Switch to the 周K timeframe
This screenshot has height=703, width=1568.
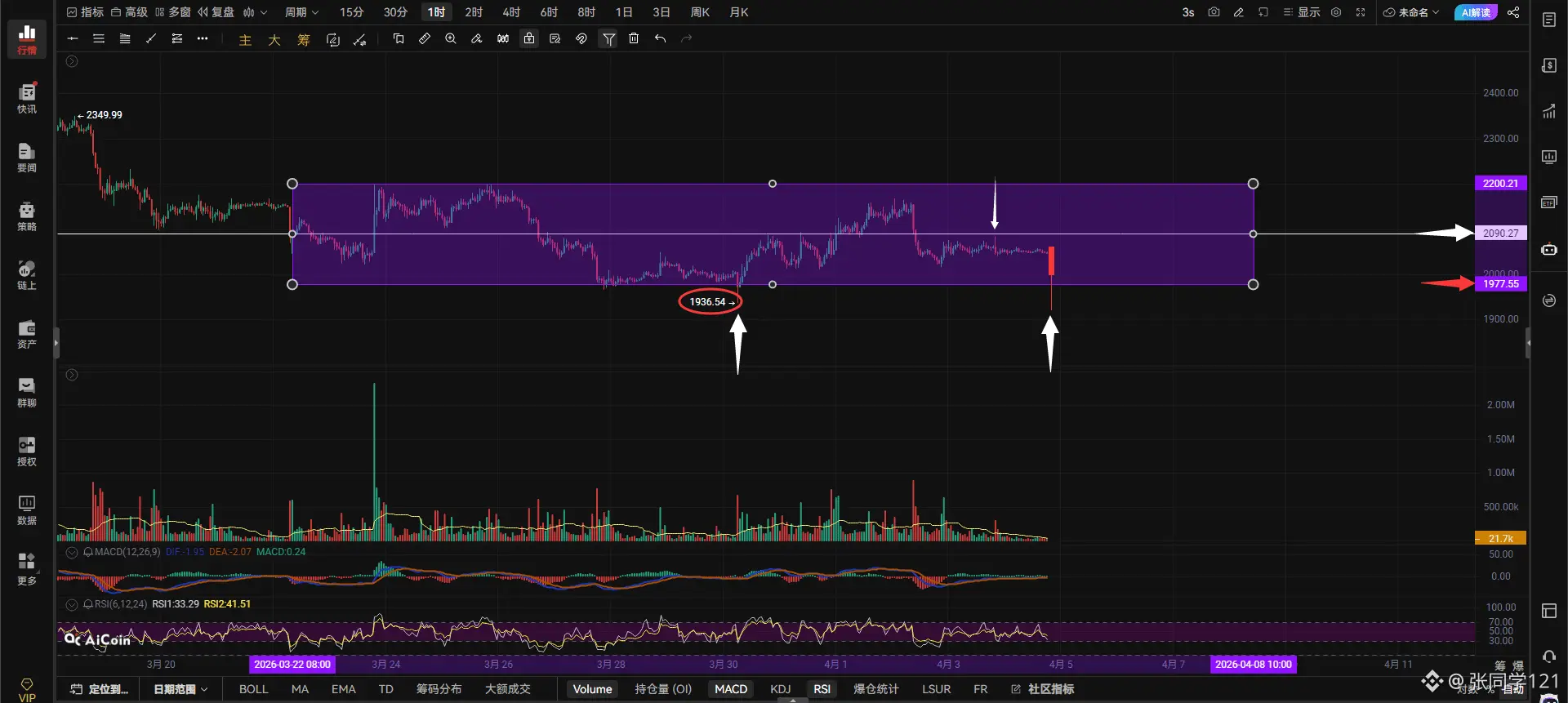point(700,12)
